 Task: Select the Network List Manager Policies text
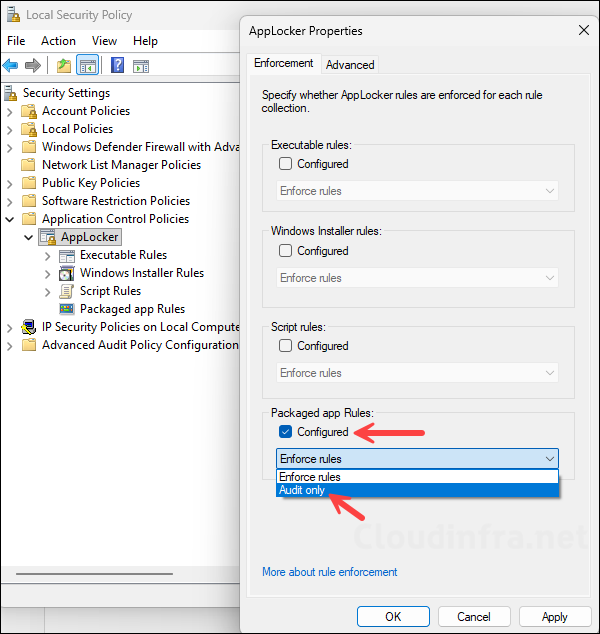pos(121,165)
